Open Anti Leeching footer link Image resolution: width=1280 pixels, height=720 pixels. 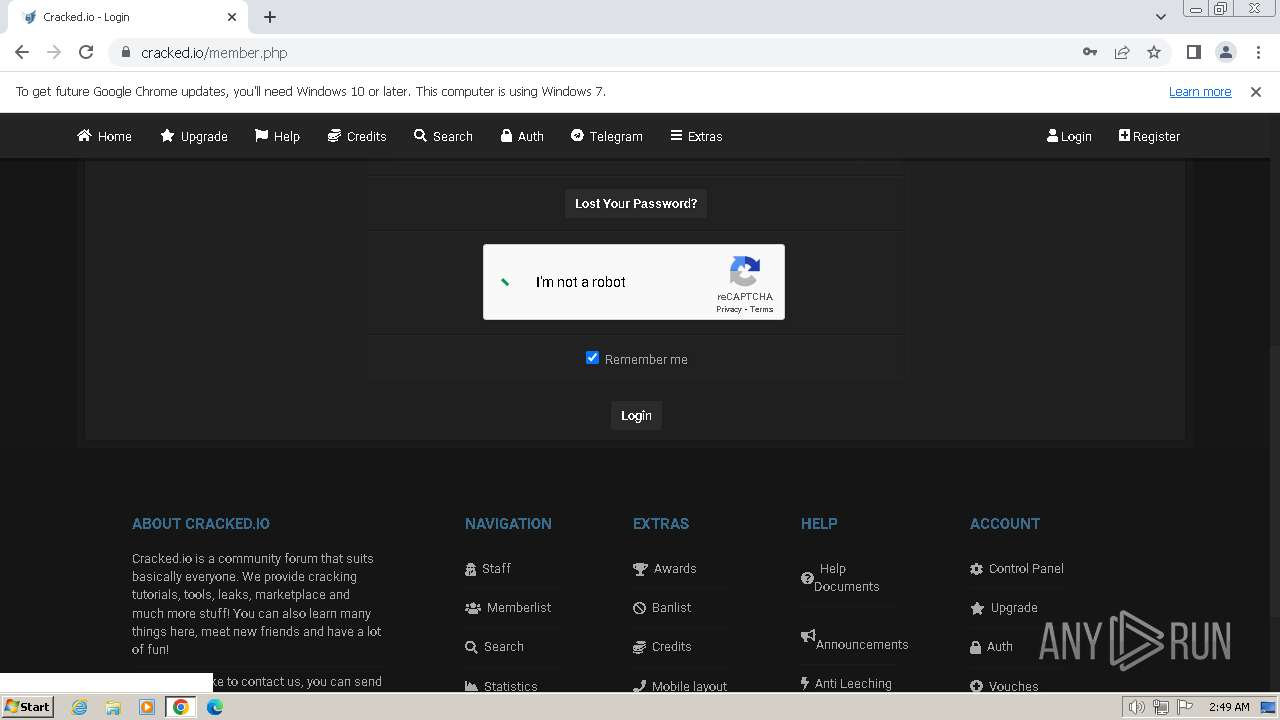(846, 683)
